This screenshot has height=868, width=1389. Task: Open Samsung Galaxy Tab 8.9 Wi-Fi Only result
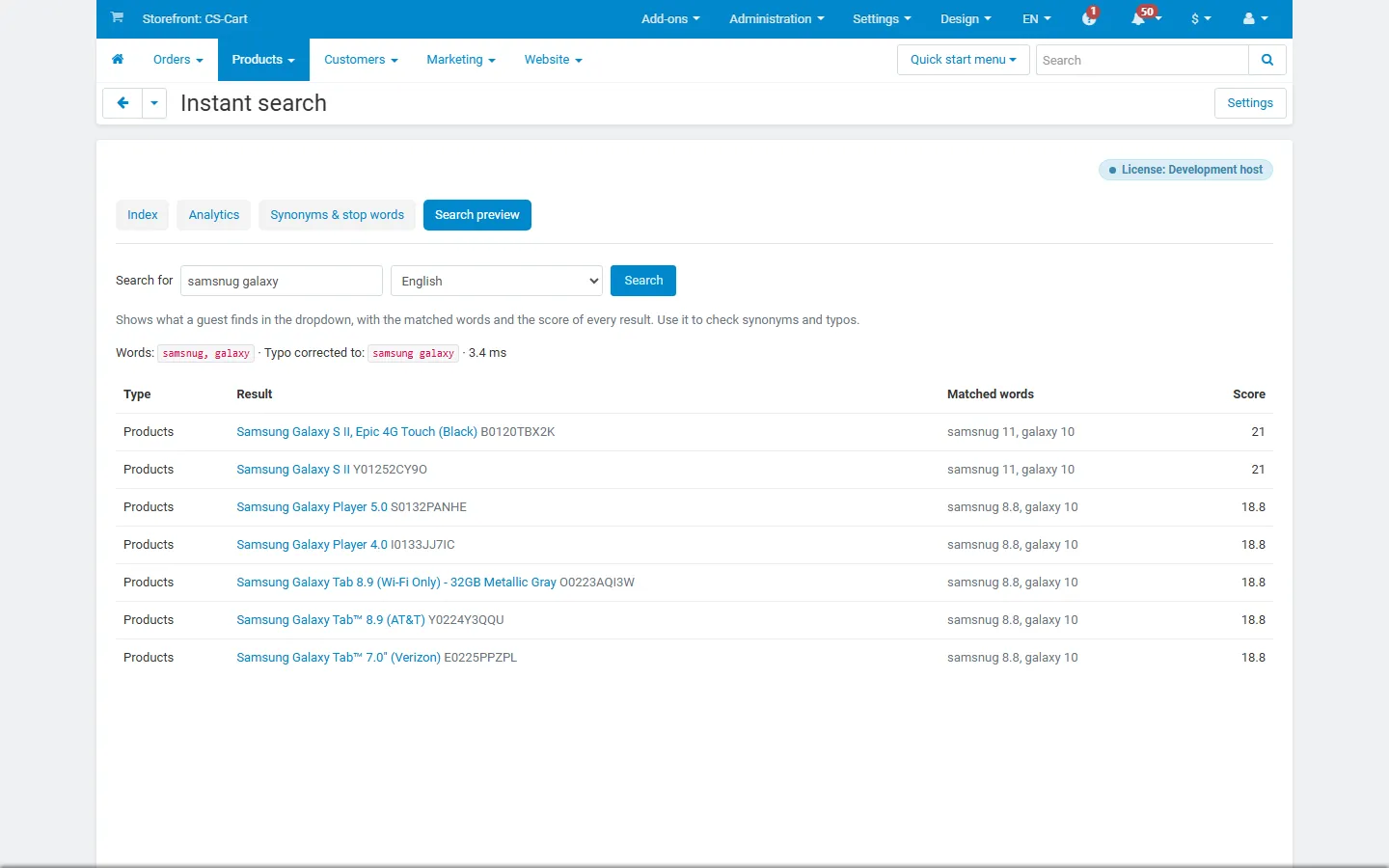click(396, 583)
